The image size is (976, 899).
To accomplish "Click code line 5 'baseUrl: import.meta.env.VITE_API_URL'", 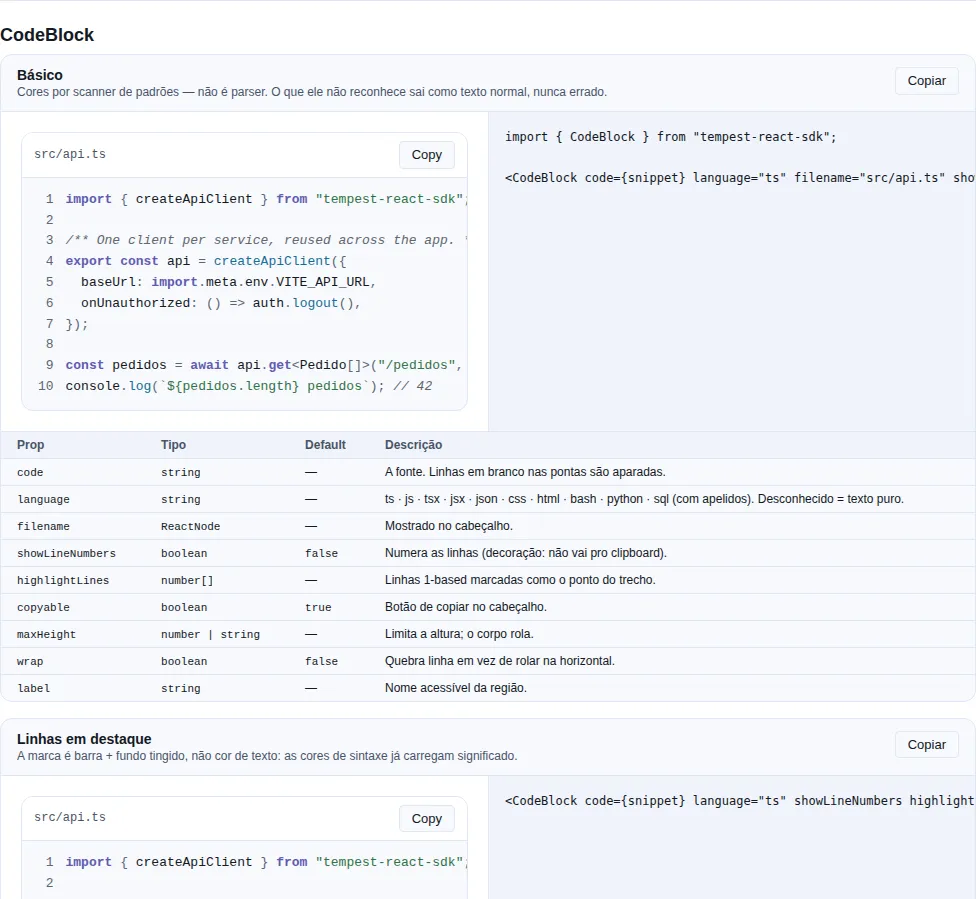I will pos(228,282).
